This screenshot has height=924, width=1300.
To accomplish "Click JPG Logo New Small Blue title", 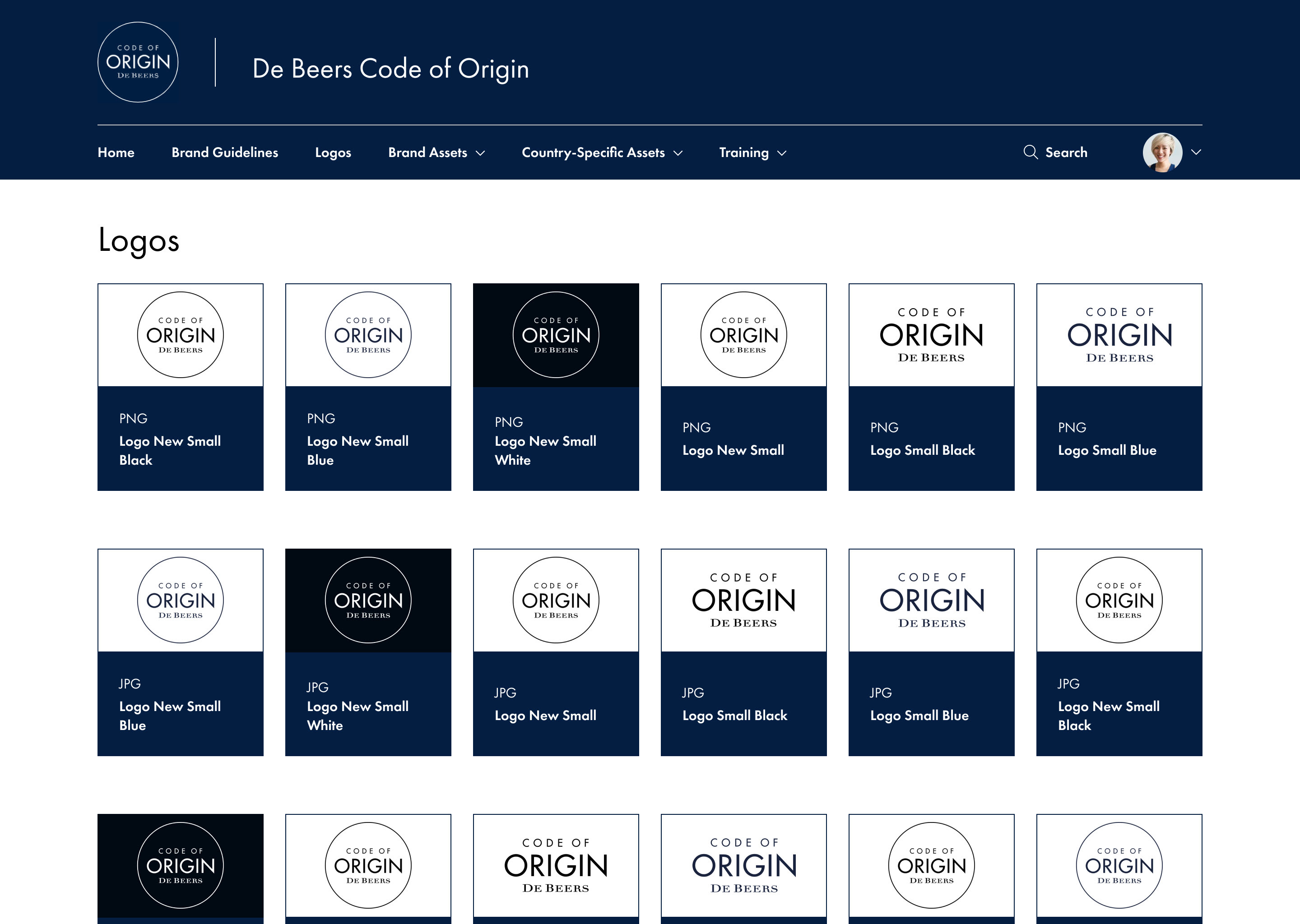I will tap(170, 716).
